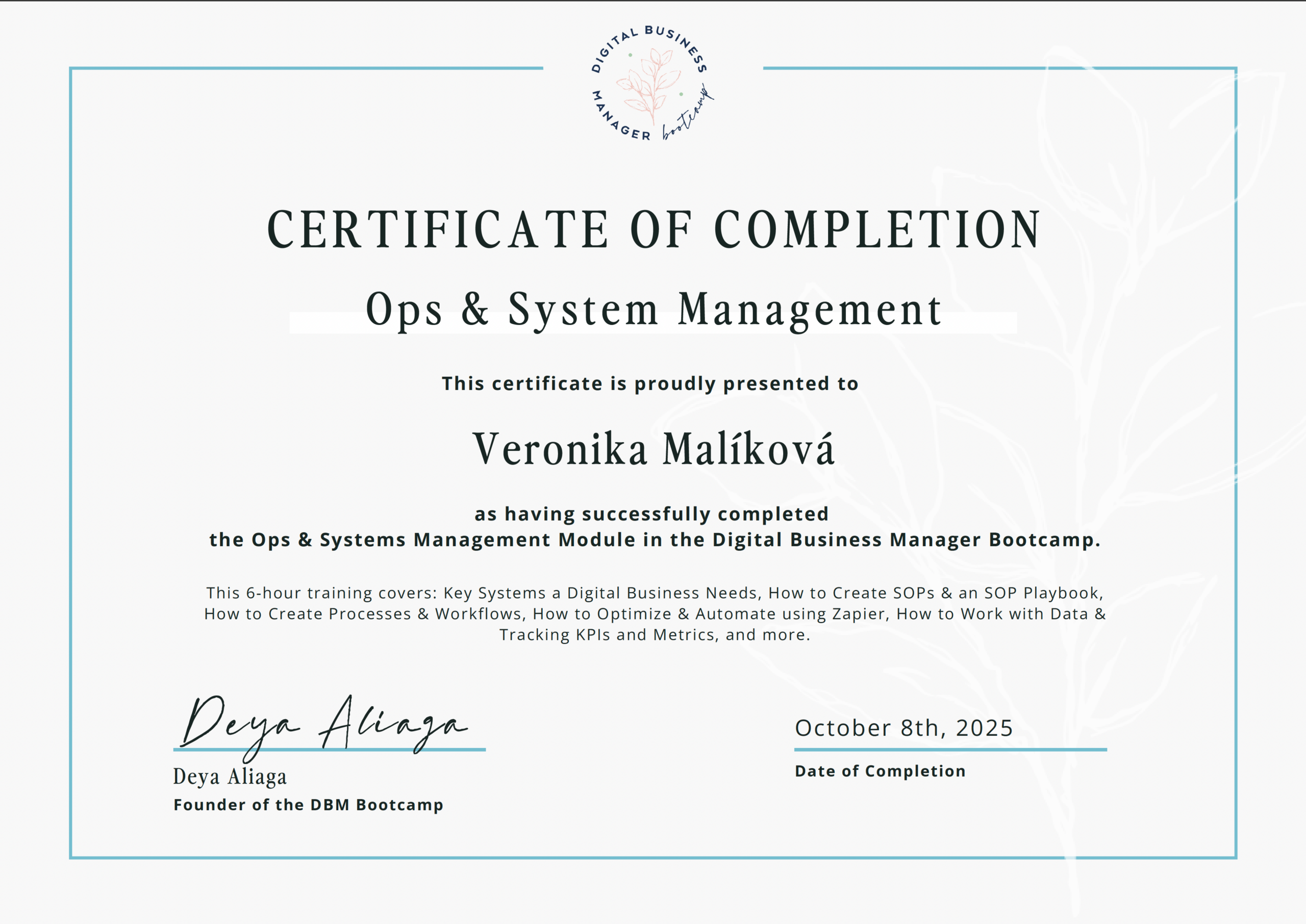Click the 'Date of Completion' label
Viewport: 1306px width, 924px height.
tap(880, 771)
